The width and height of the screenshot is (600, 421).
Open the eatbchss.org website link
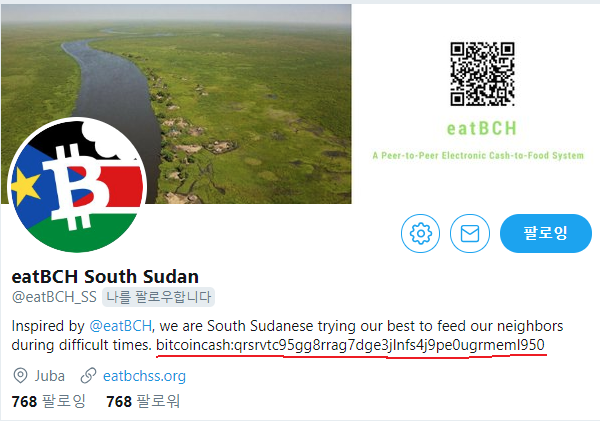144,376
